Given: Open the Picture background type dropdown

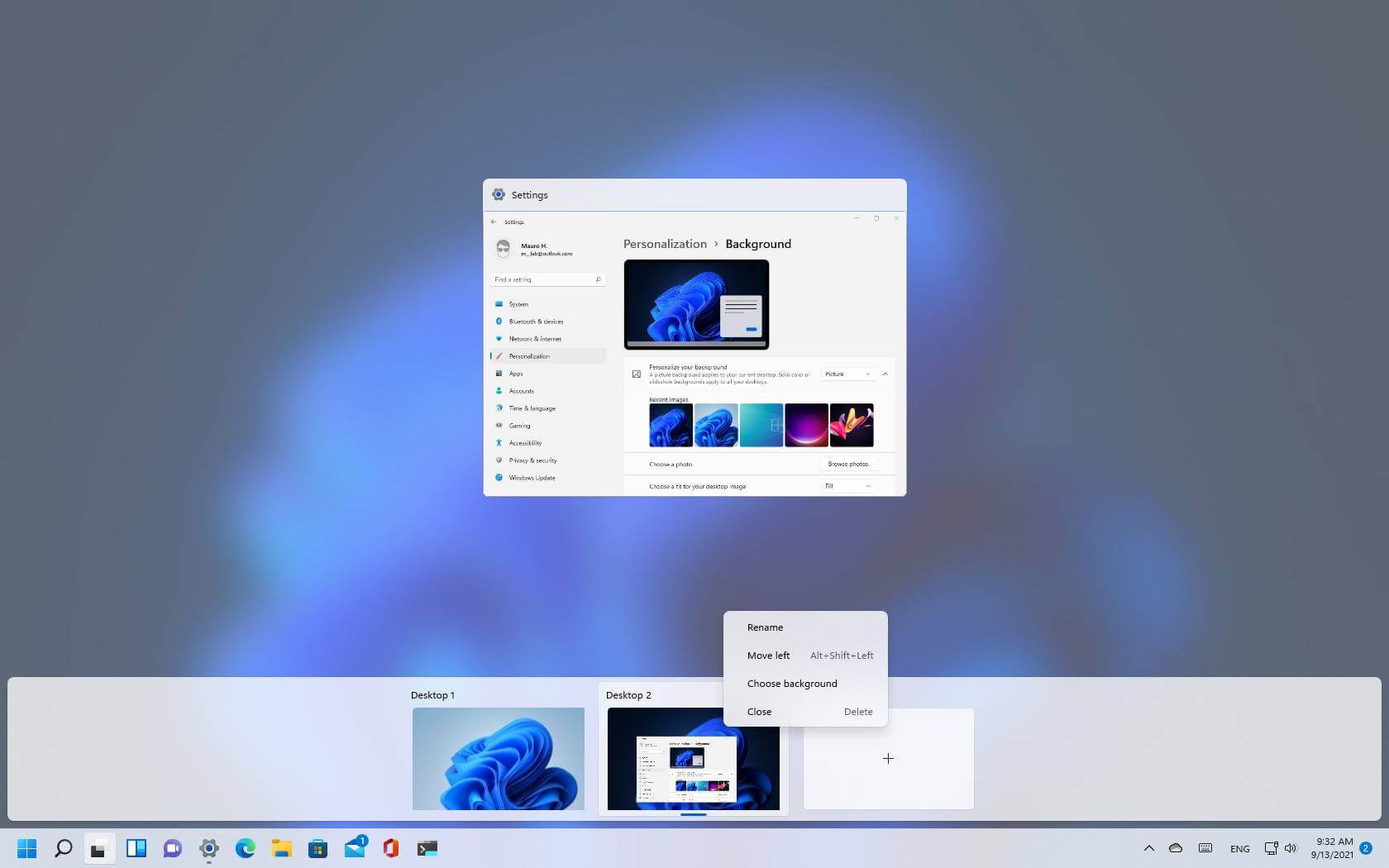Looking at the screenshot, I should [x=847, y=374].
